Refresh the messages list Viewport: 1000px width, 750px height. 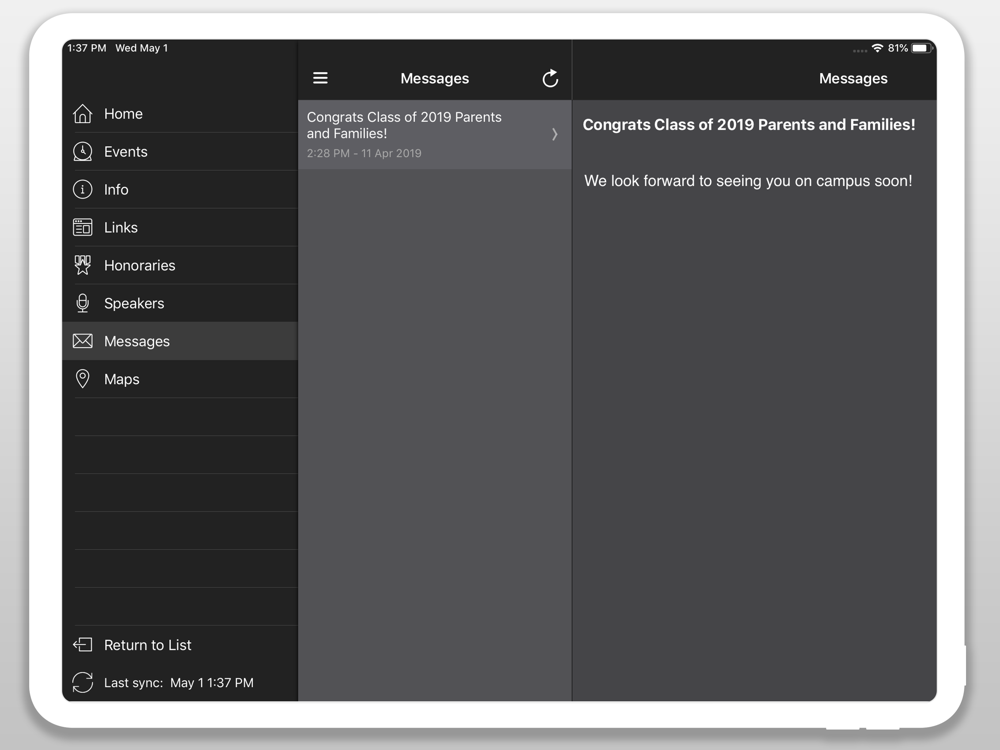(550, 78)
